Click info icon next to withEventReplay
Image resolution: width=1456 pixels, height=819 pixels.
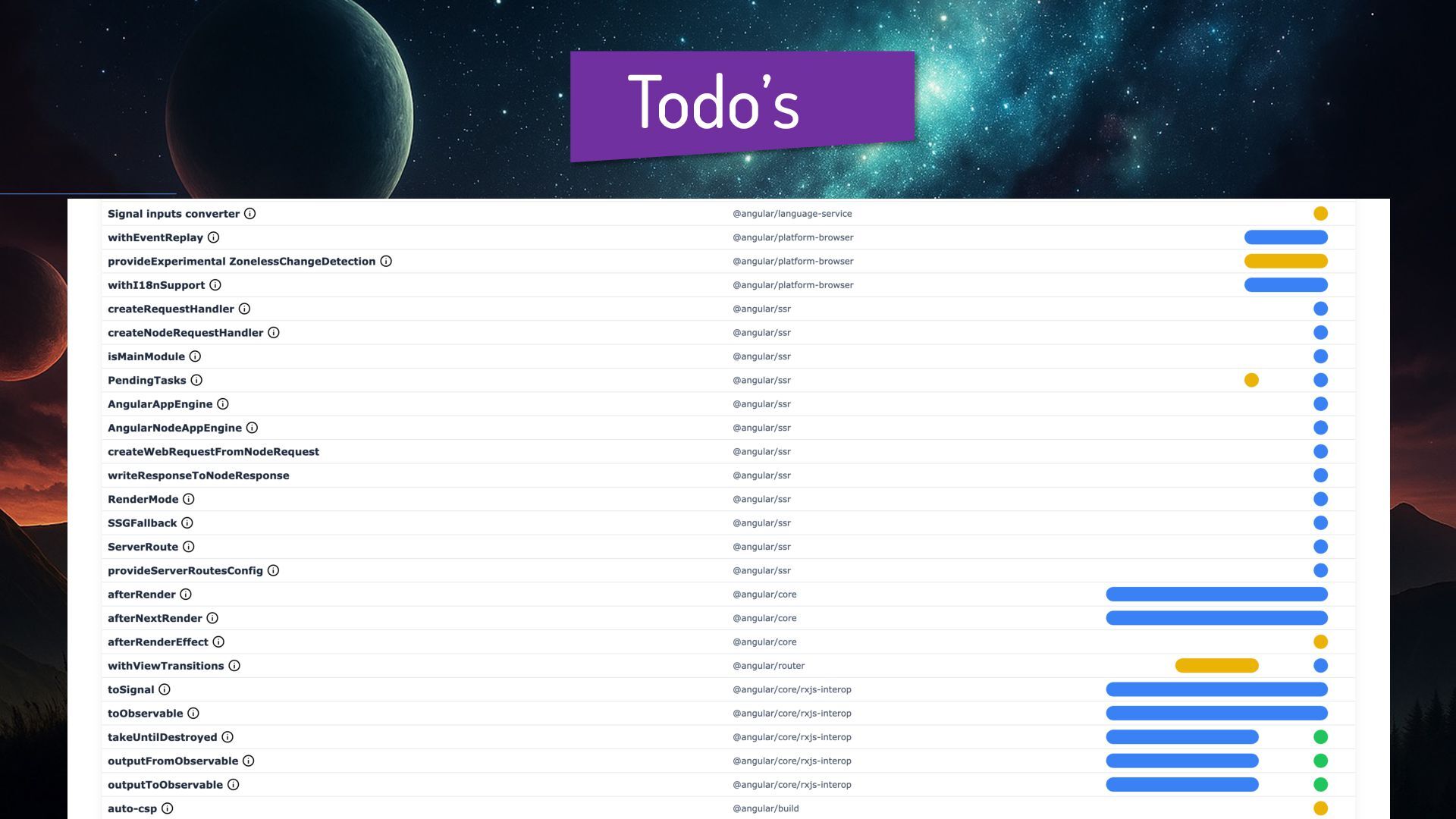click(x=214, y=237)
